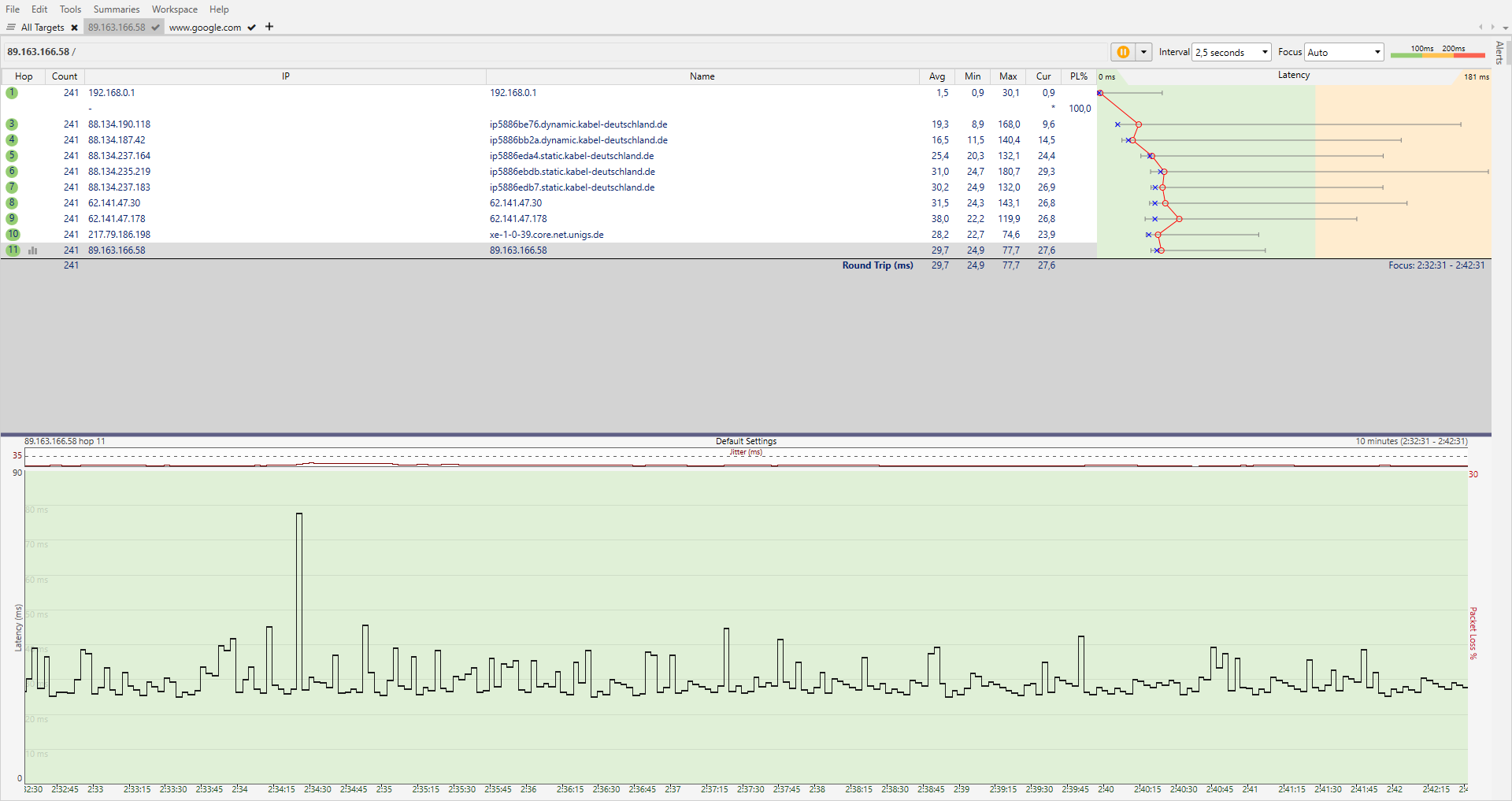Click the 100,0 packet loss value of hop 2
Viewport: 1512px width, 801px height.
click(x=1080, y=109)
